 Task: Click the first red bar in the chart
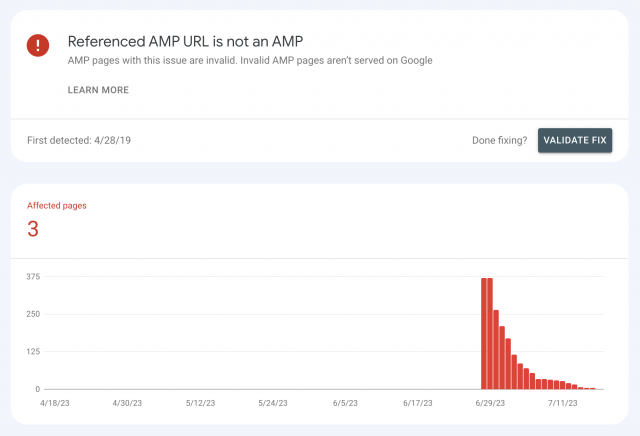click(x=484, y=333)
